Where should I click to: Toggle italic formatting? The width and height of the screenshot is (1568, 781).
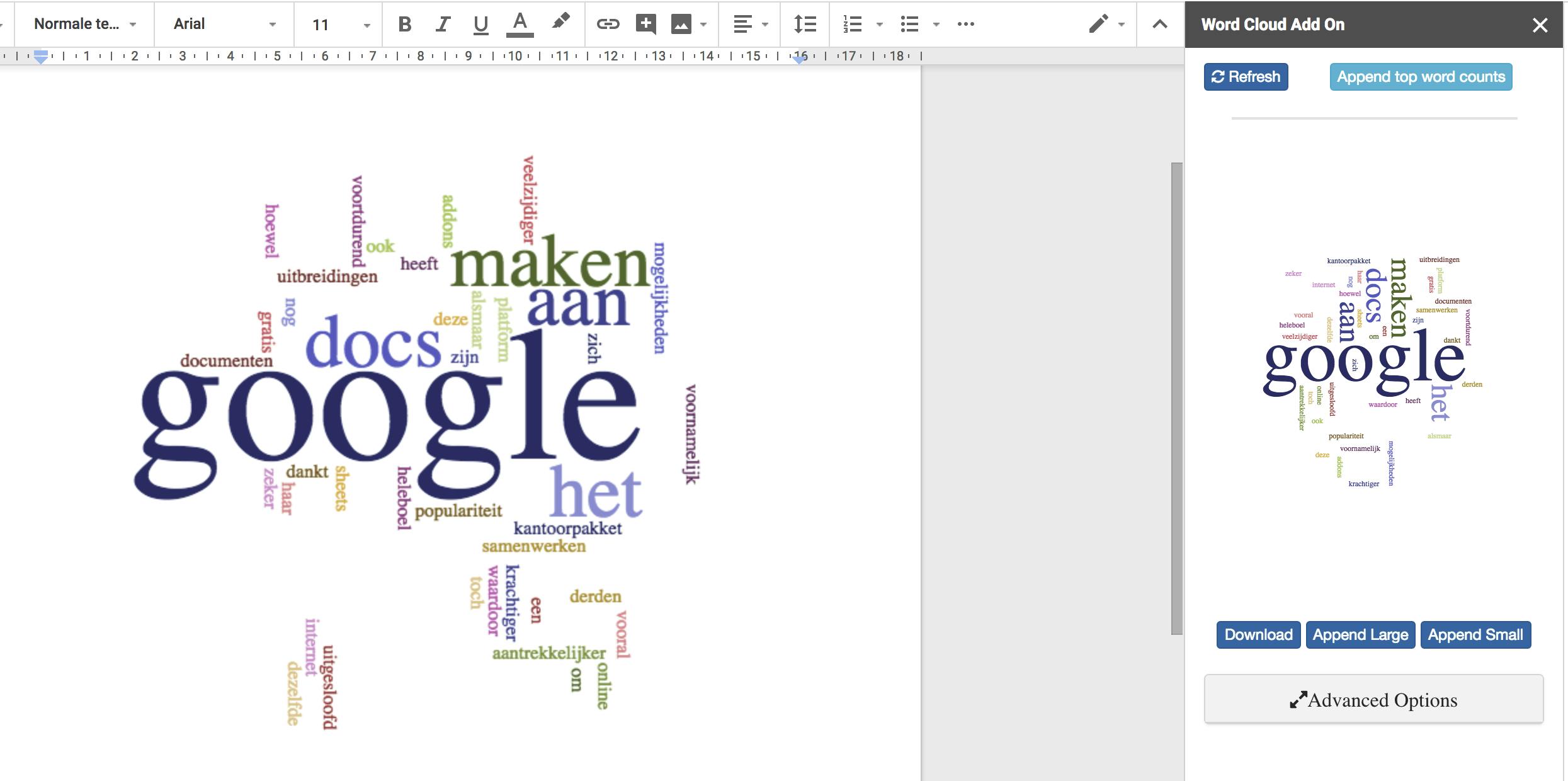pyautogui.click(x=443, y=24)
